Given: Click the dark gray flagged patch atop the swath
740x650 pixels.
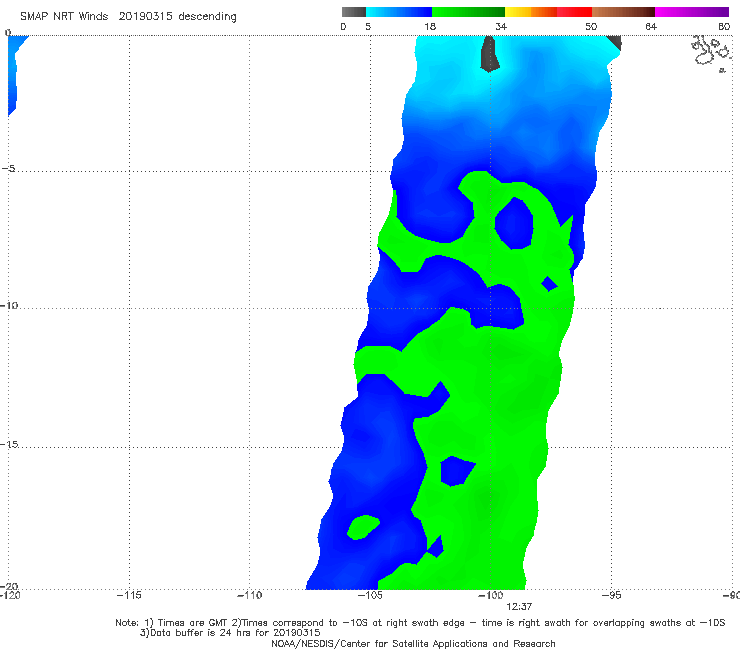Looking at the screenshot, I should 489,54.
